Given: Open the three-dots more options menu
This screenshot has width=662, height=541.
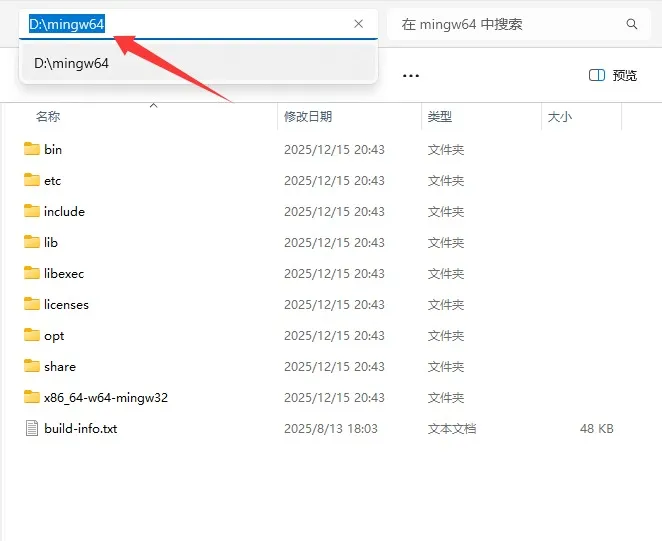Looking at the screenshot, I should [x=411, y=76].
